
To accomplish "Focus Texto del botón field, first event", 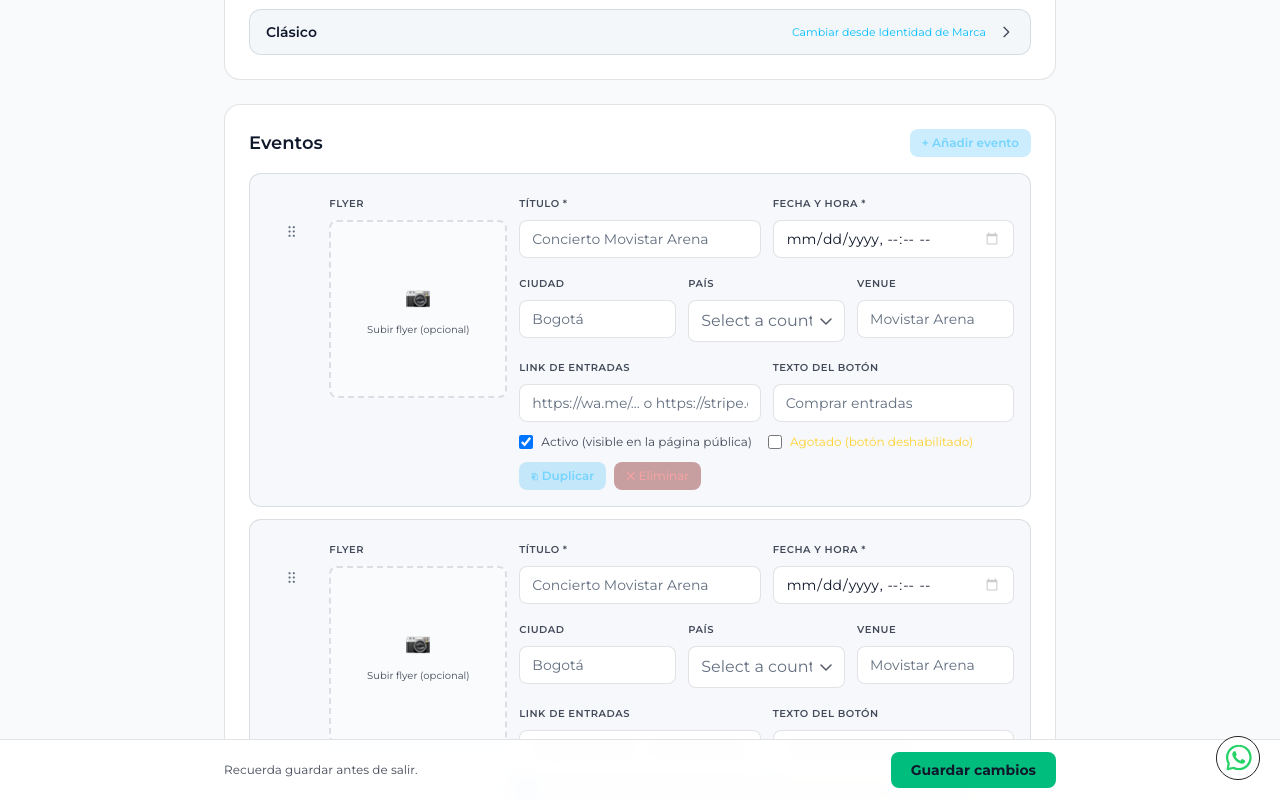I will tap(893, 403).
